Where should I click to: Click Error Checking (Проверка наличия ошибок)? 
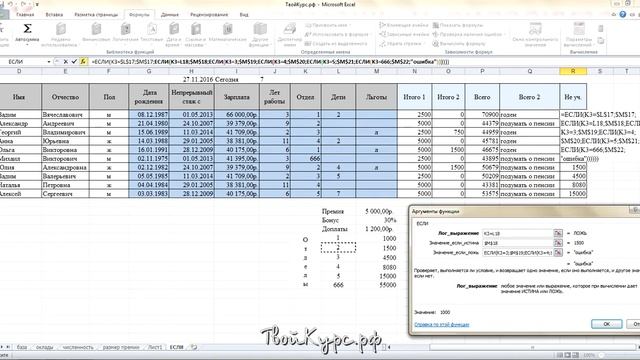click(x=469, y=34)
